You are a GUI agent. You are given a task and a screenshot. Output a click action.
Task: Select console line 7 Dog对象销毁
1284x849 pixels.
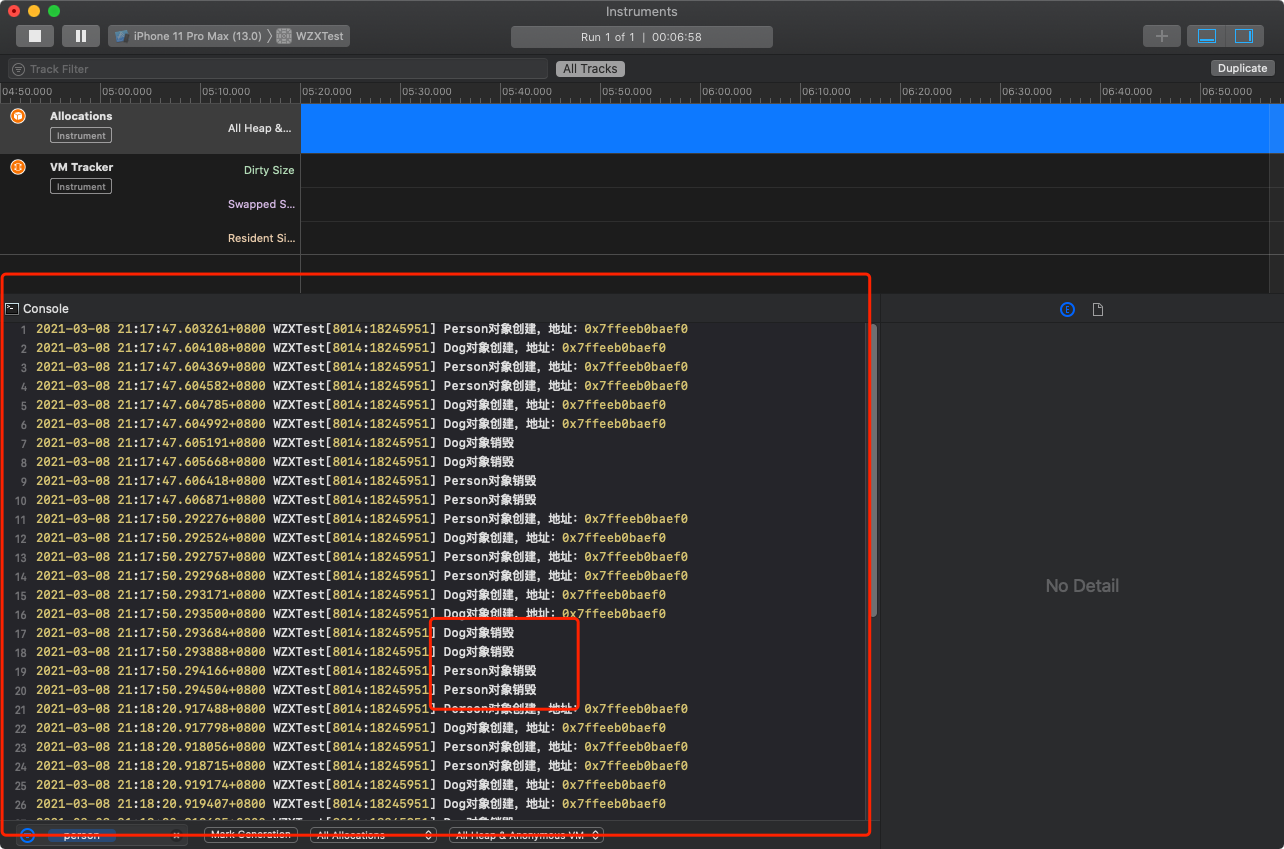434,443
